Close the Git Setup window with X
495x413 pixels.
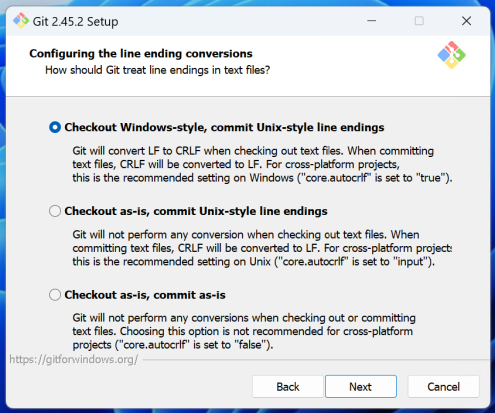coord(466,21)
